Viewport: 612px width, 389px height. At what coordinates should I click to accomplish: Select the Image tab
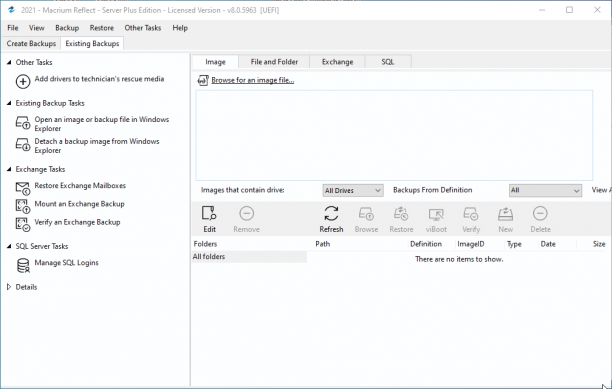[215, 62]
